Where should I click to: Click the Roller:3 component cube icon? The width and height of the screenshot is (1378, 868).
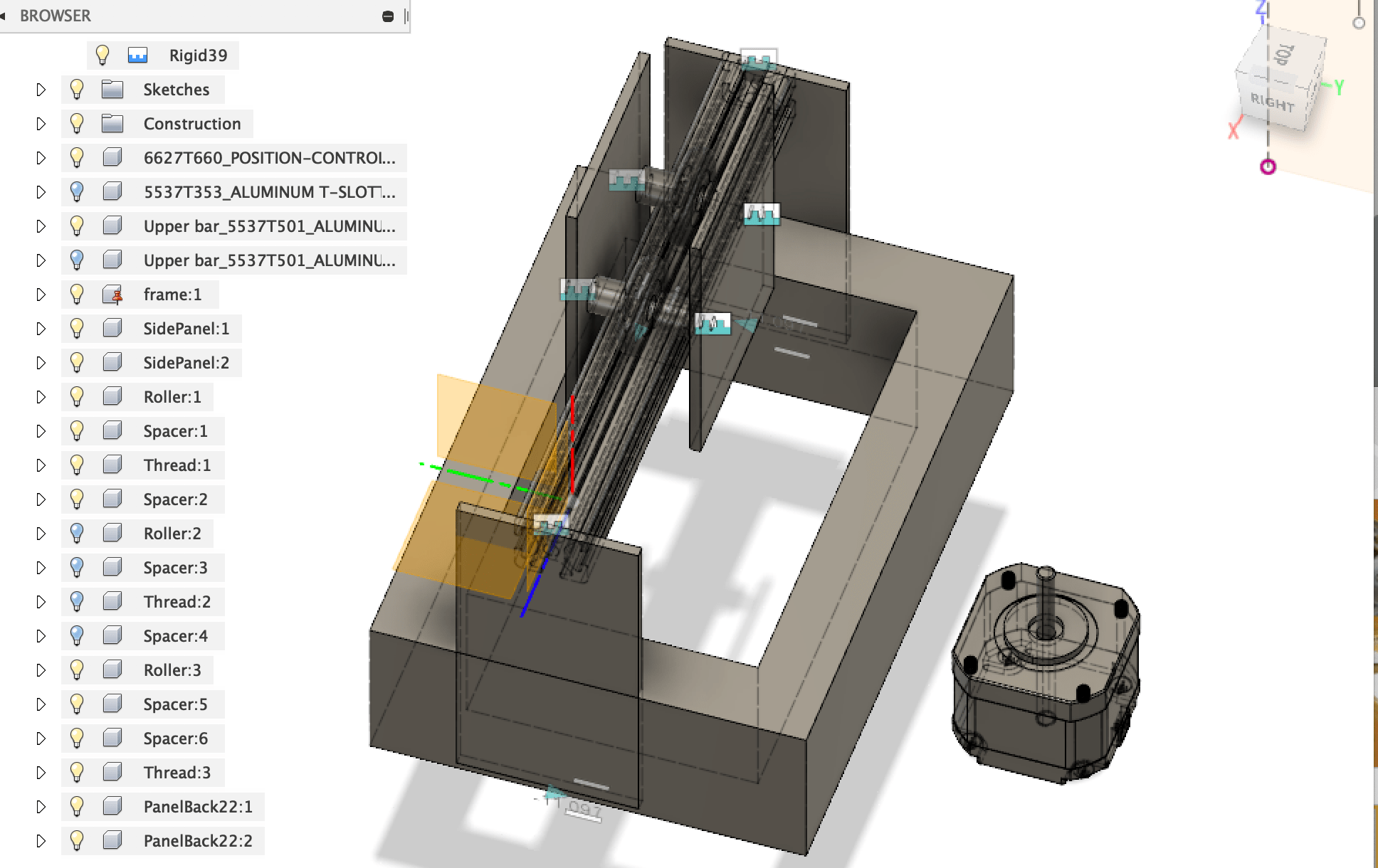pyautogui.click(x=112, y=670)
